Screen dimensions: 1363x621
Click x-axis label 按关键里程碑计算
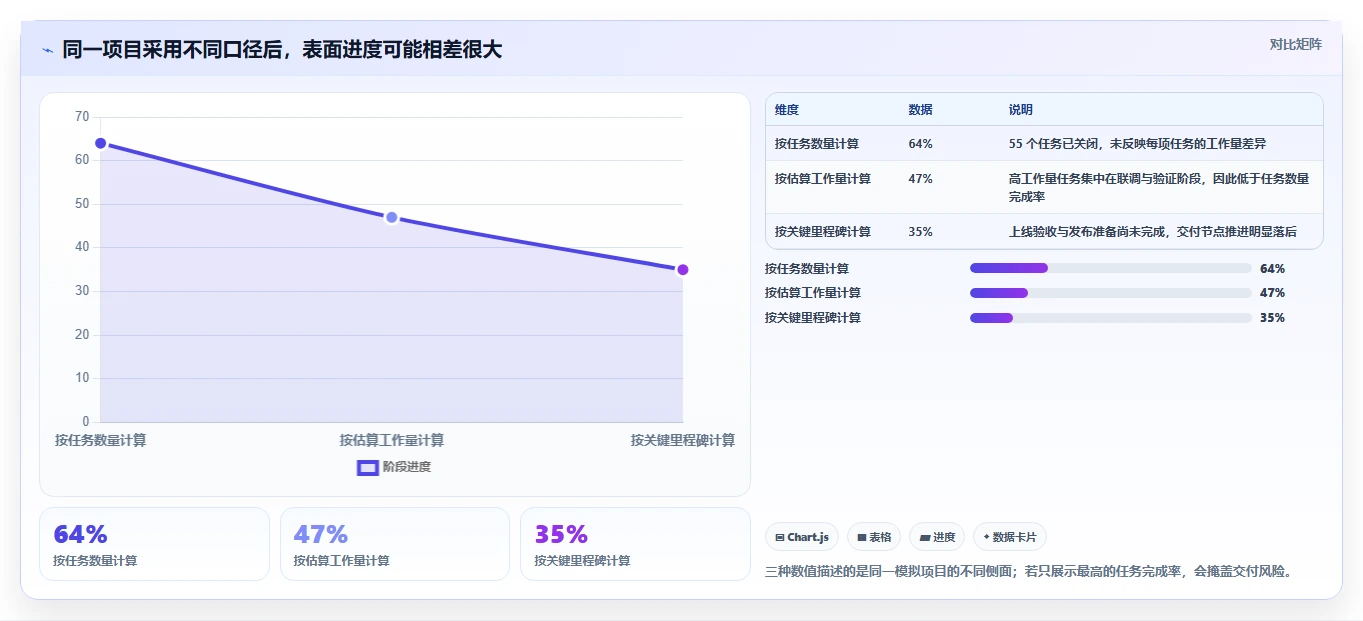pyautogui.click(x=683, y=440)
